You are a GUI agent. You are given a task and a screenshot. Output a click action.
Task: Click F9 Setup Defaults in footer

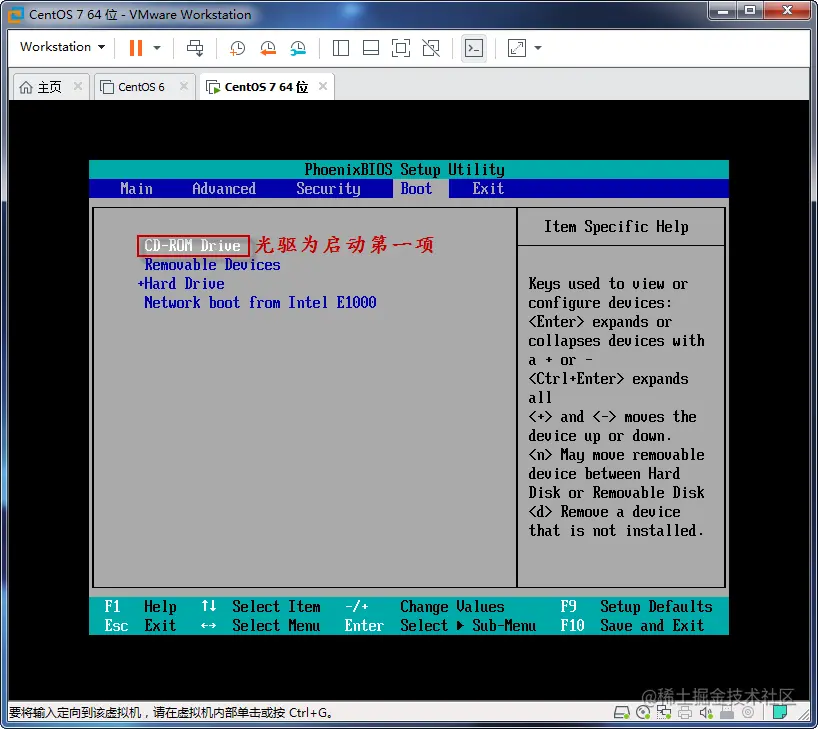(636, 606)
